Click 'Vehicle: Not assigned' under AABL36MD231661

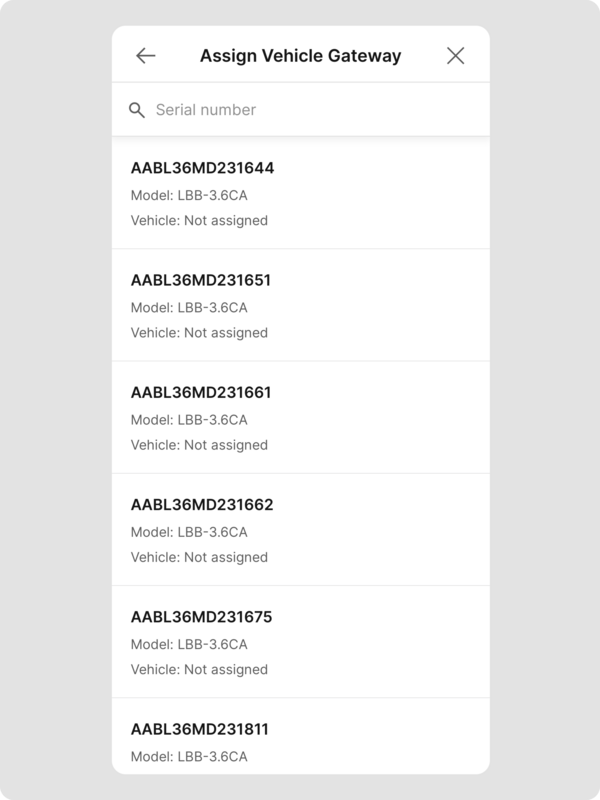[199, 445]
